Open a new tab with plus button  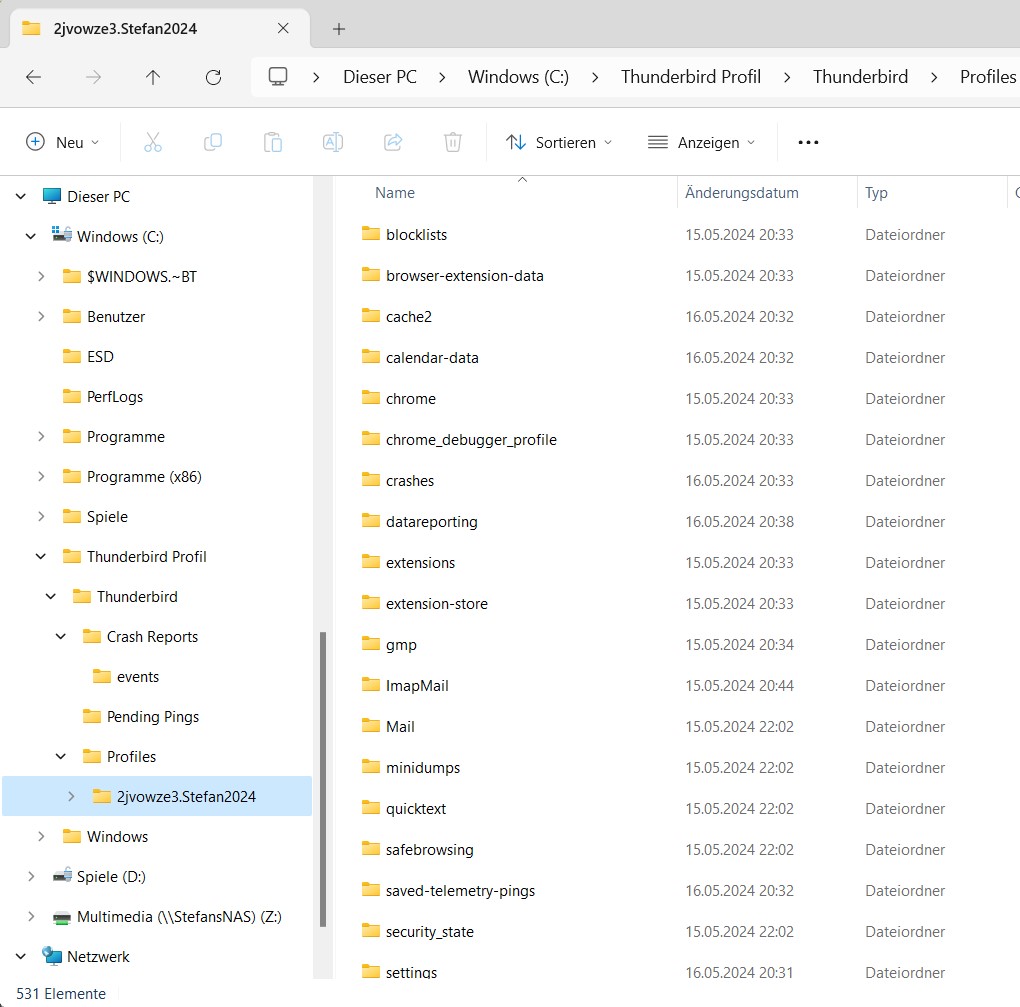(339, 29)
